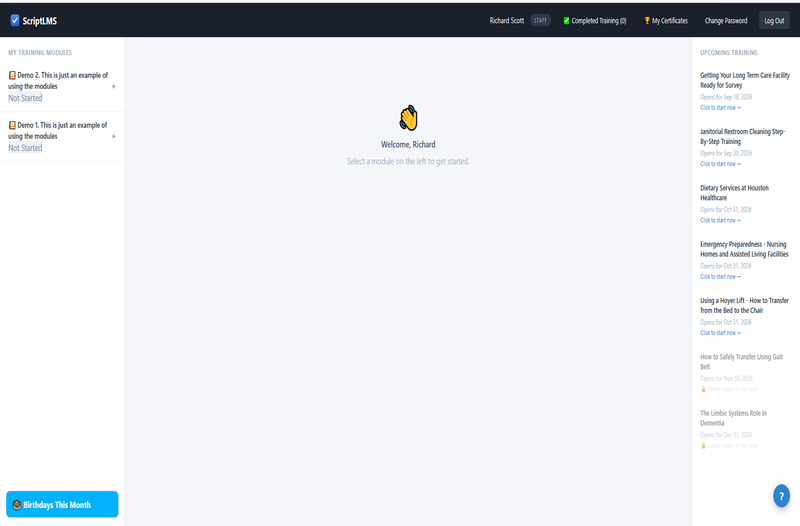
Task: Click the lock icon under Gait Belt training
Action: click(x=703, y=389)
